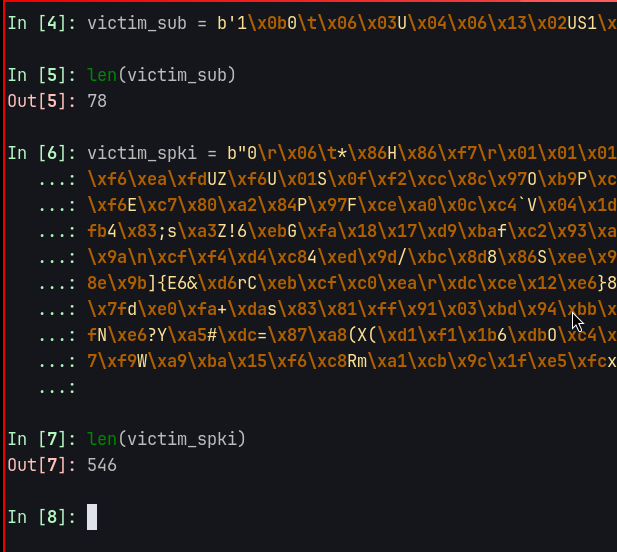
Task: Click the output value 546
Action: [x=101, y=464]
